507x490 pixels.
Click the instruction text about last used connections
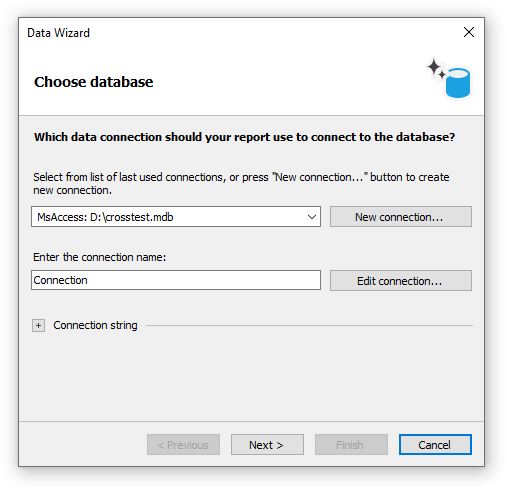241,183
